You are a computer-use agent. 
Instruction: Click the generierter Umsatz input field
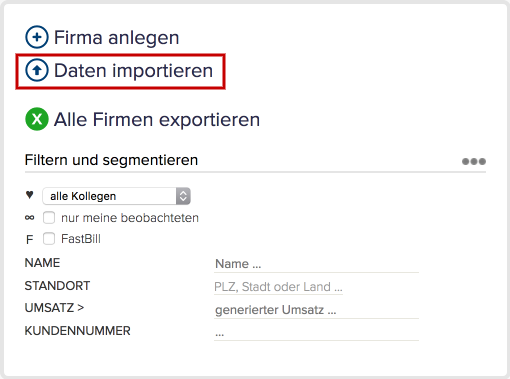[316, 310]
